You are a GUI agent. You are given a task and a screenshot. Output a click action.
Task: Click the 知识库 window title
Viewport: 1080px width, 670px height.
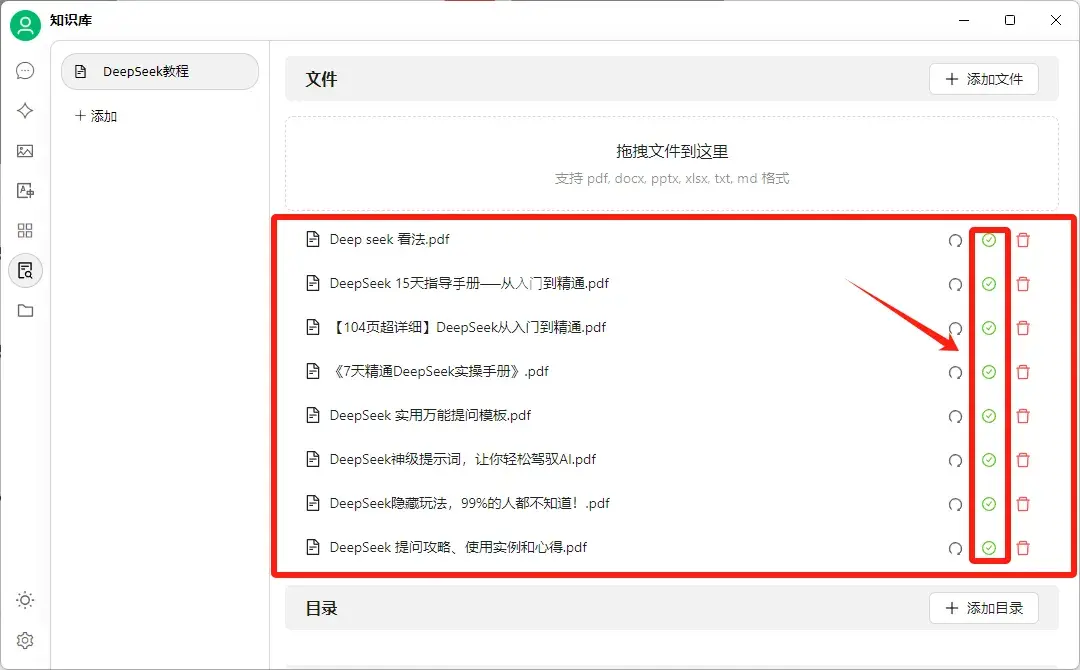pyautogui.click(x=71, y=21)
